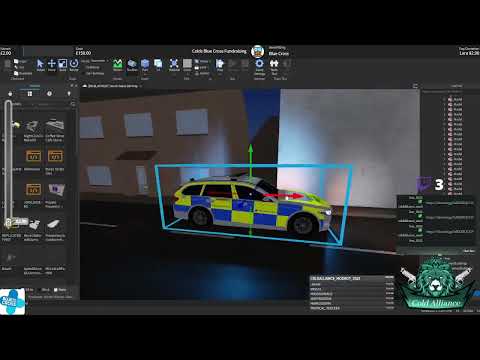Click the round avatar icon beside fundraising title
Image resolution: width=480 pixels, height=360 pixels.
tap(258, 52)
